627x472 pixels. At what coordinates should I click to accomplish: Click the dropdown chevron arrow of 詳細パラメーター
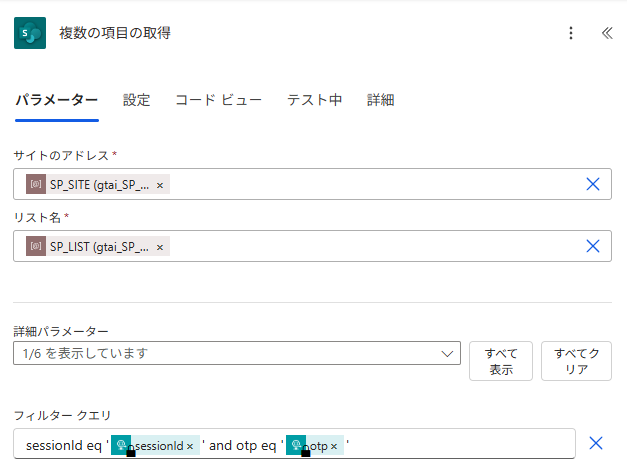pyautogui.click(x=447, y=354)
